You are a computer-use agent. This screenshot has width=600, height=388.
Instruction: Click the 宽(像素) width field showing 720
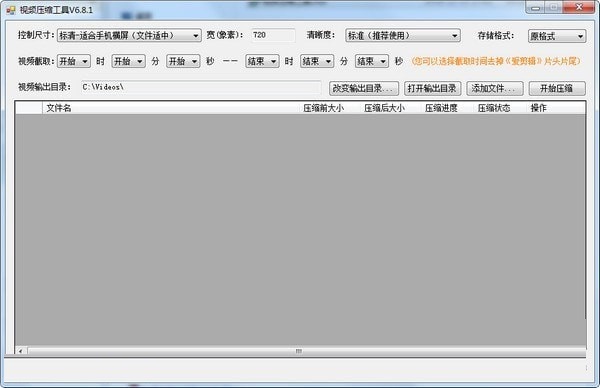(273, 35)
